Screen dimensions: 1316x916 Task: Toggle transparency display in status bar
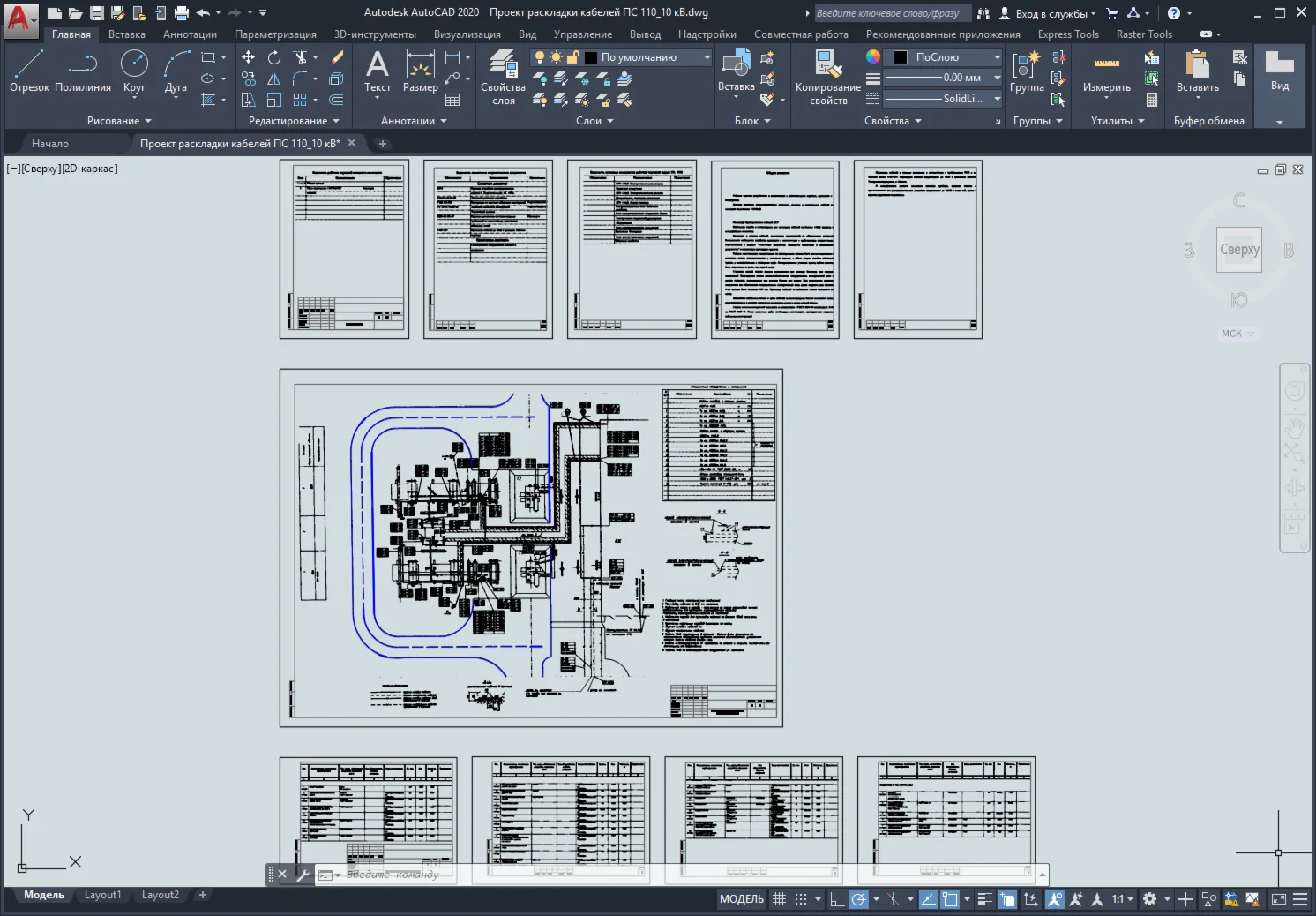pyautogui.click(x=1007, y=899)
